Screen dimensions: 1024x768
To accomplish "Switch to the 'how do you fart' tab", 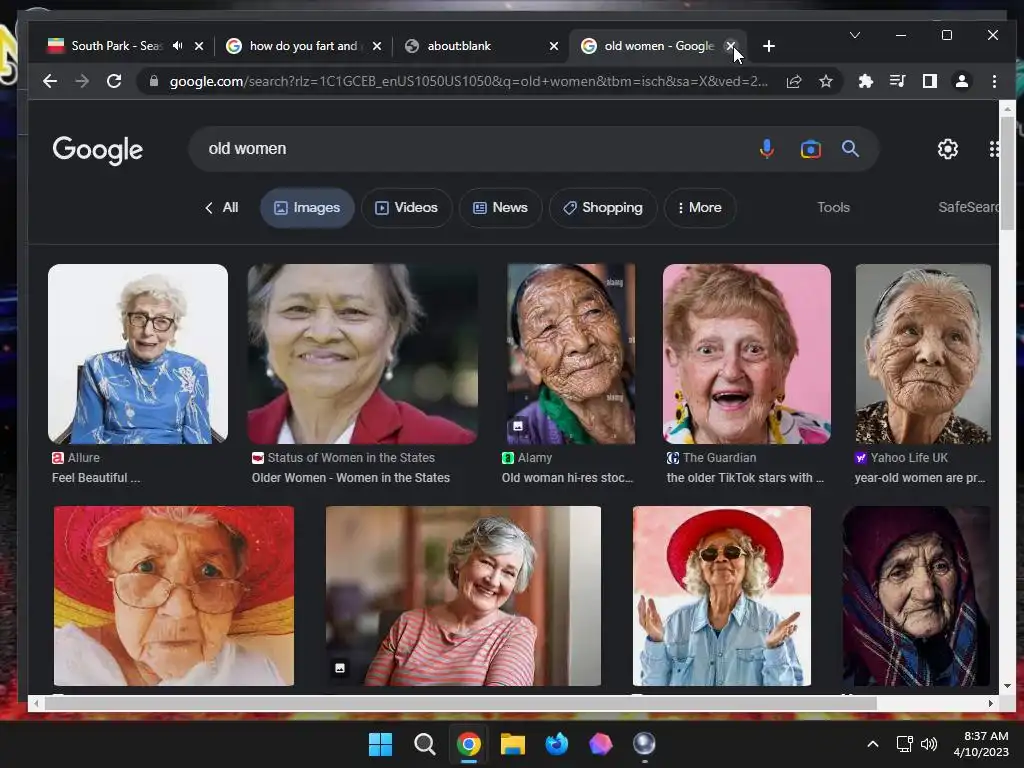I will tap(304, 46).
